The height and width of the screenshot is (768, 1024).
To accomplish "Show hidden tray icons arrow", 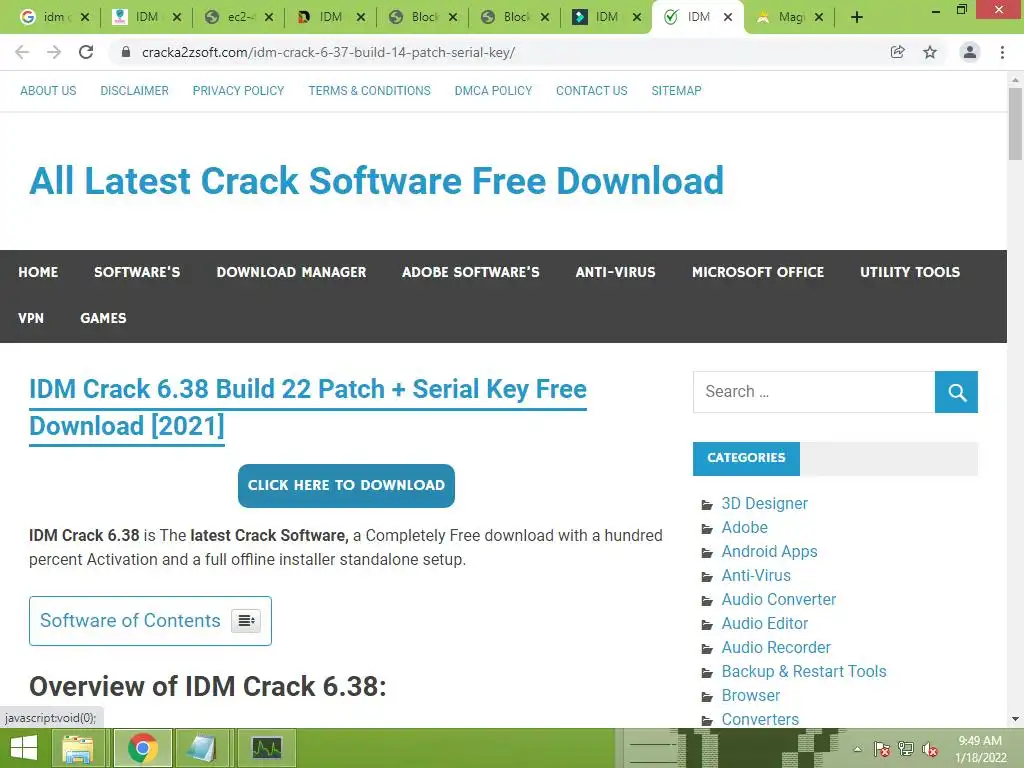I will [x=857, y=749].
